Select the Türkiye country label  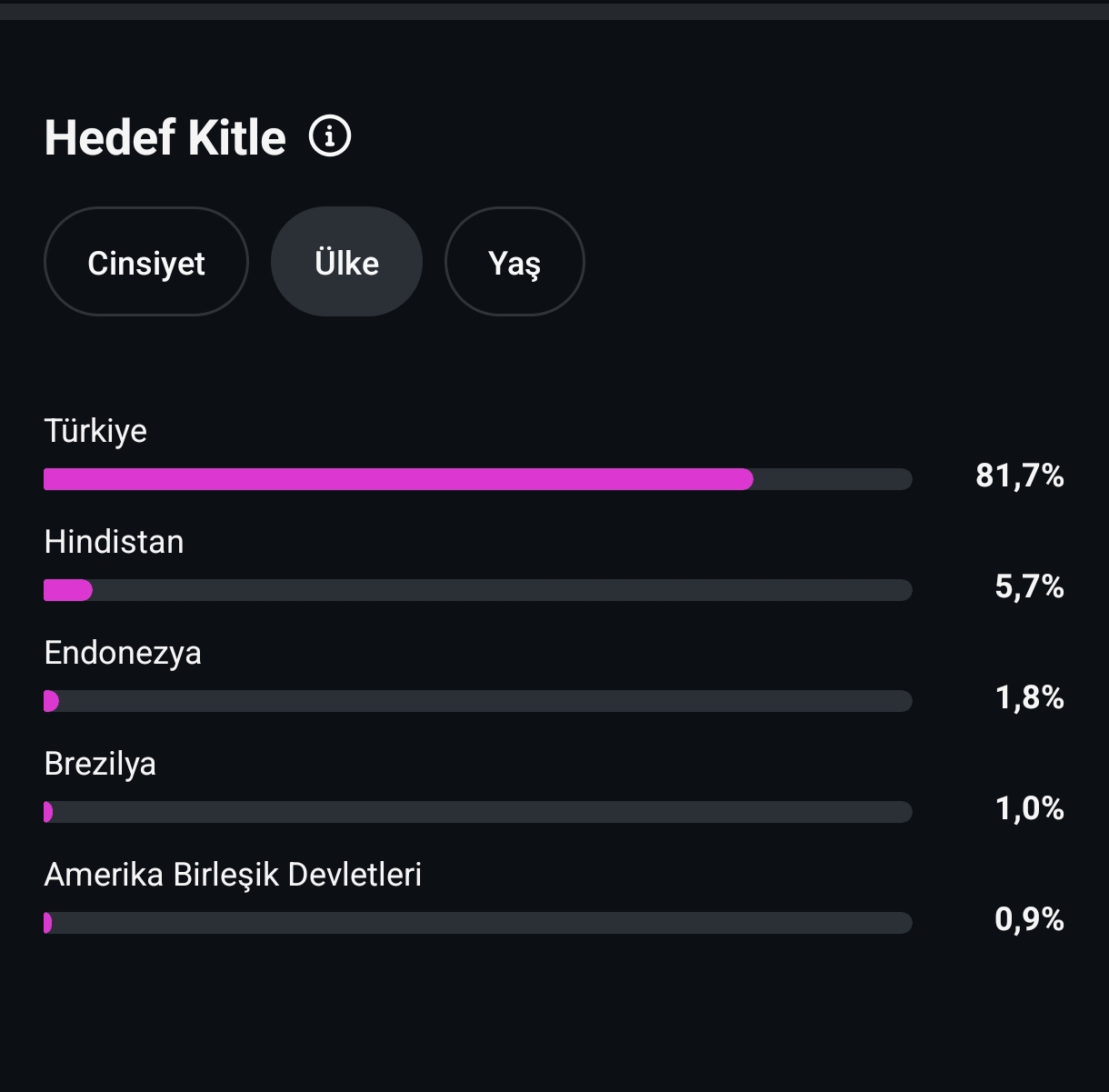[95, 431]
